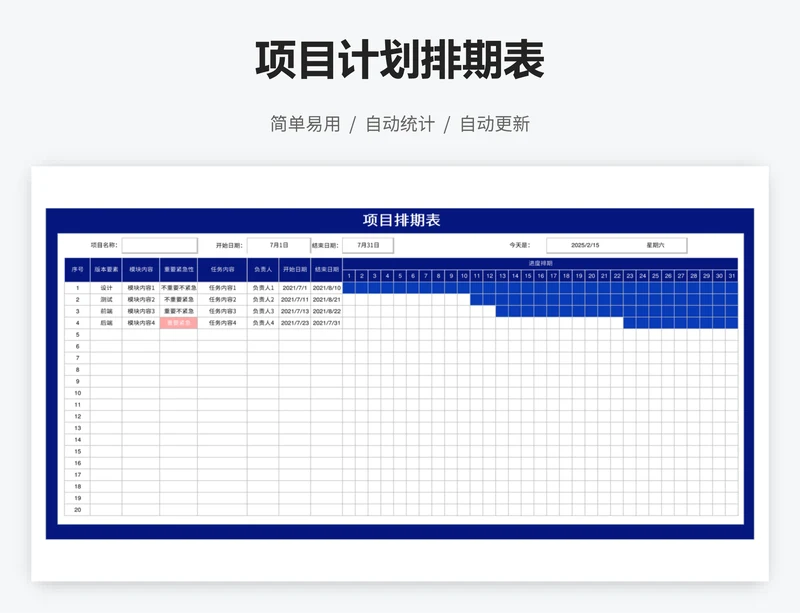Select the 结束日期 column header in table
Viewport: 800px width, 613px height.
(x=327, y=269)
